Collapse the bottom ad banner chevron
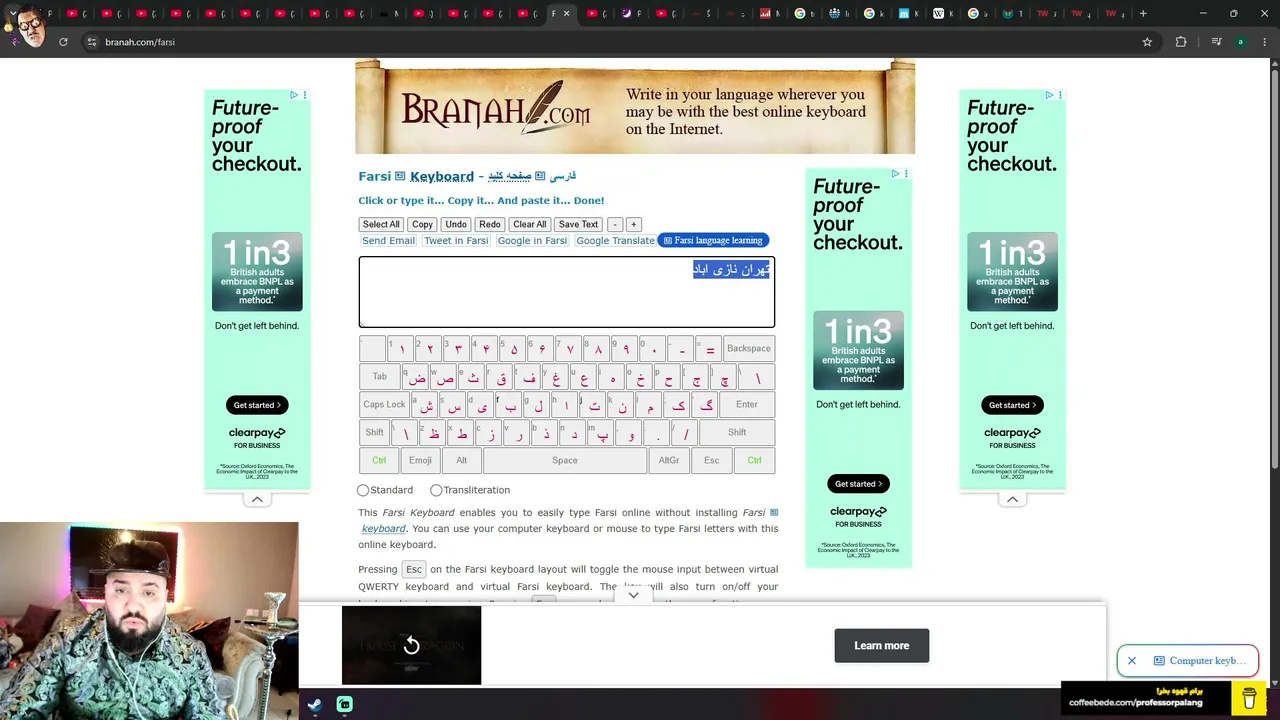 click(633, 595)
